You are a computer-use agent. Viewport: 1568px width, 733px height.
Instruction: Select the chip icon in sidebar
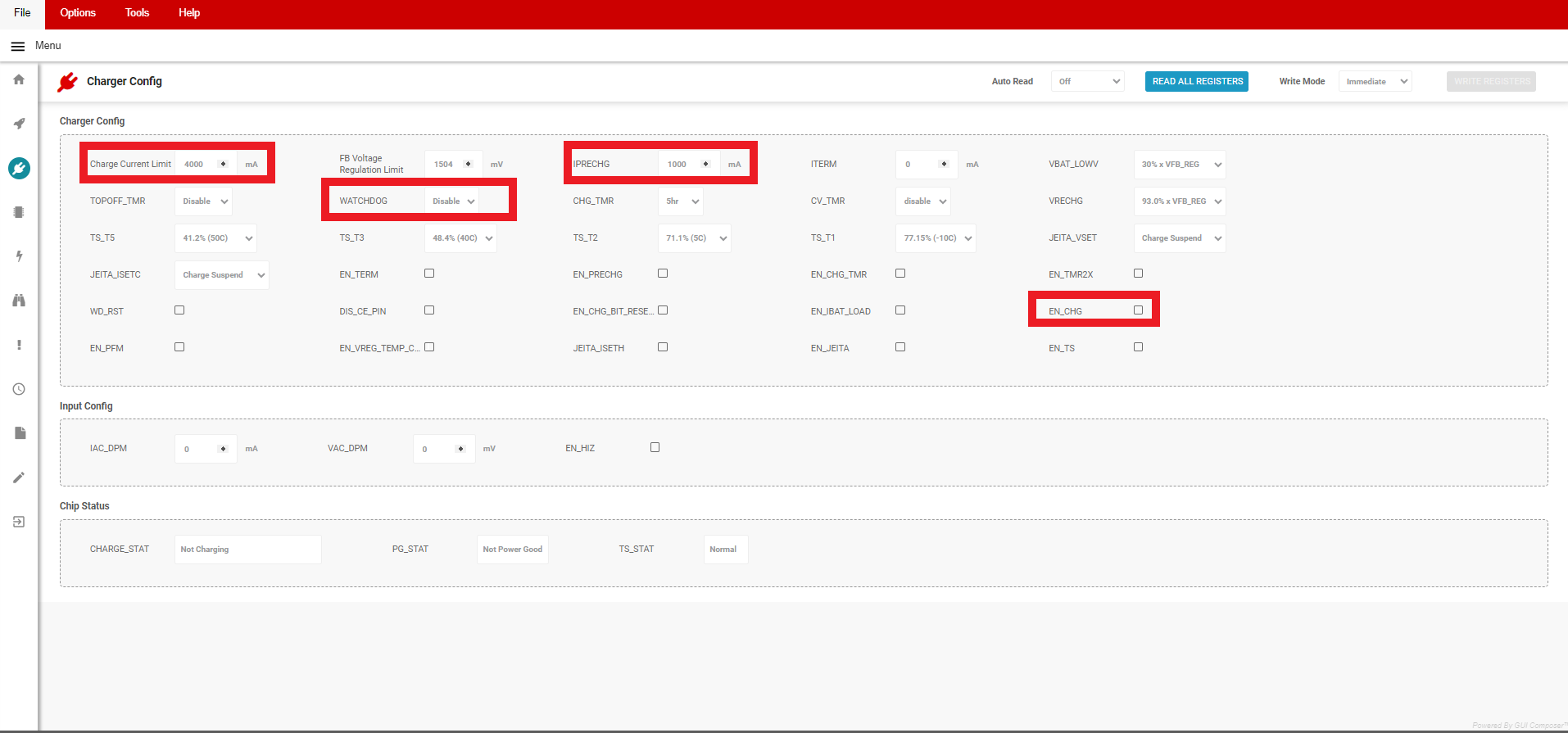[19, 212]
